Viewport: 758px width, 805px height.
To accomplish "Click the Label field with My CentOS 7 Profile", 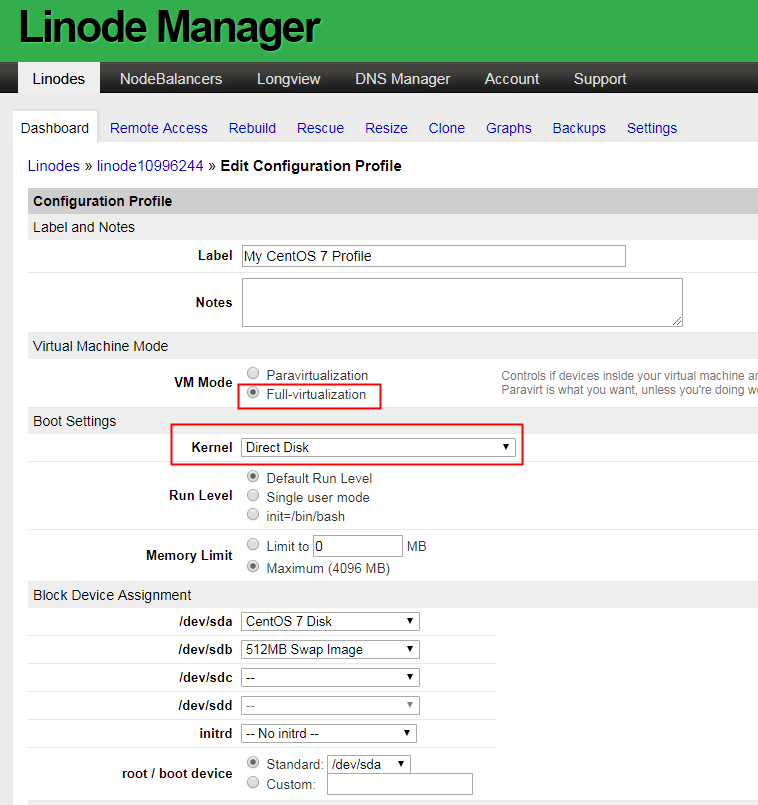I will coord(434,256).
